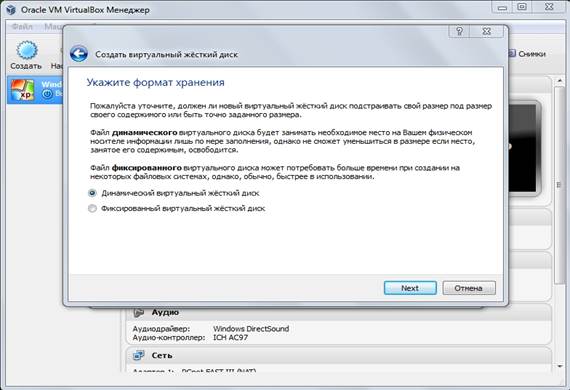Click the details panel scrollbar up arrow
The image size is (570, 390).
(560, 80)
